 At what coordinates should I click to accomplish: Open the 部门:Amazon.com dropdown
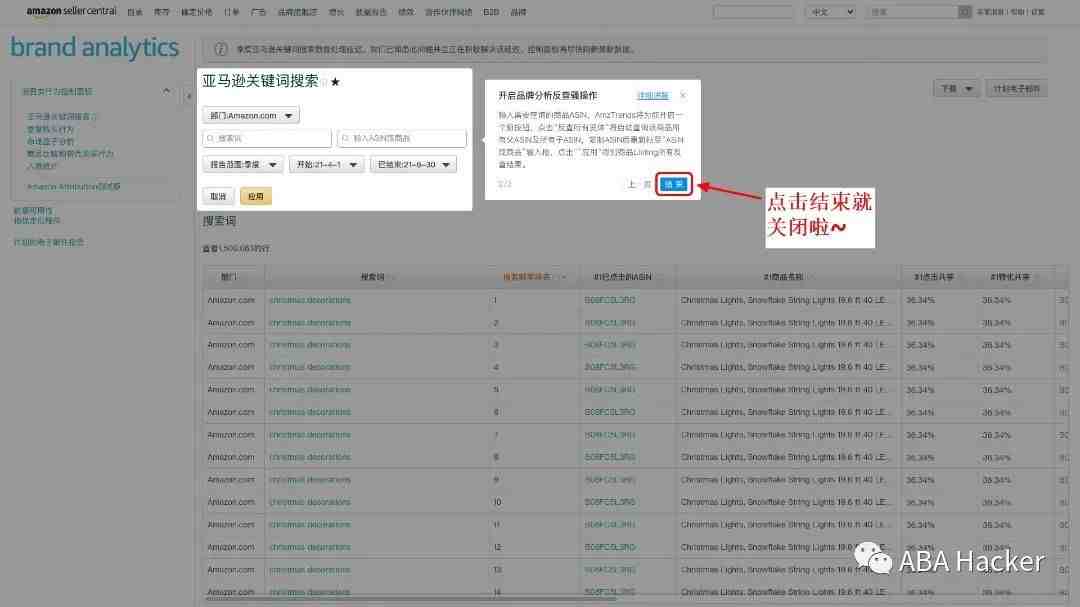point(251,115)
